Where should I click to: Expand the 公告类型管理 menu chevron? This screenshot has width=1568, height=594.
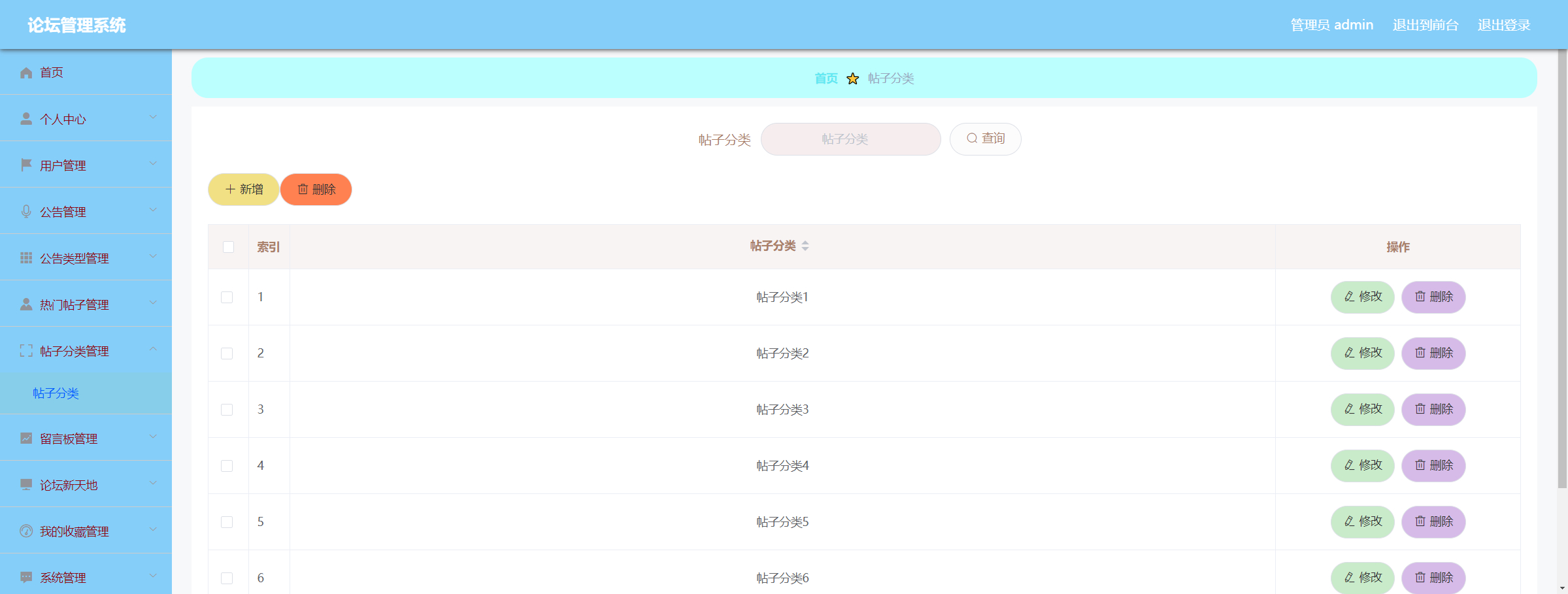point(153,257)
